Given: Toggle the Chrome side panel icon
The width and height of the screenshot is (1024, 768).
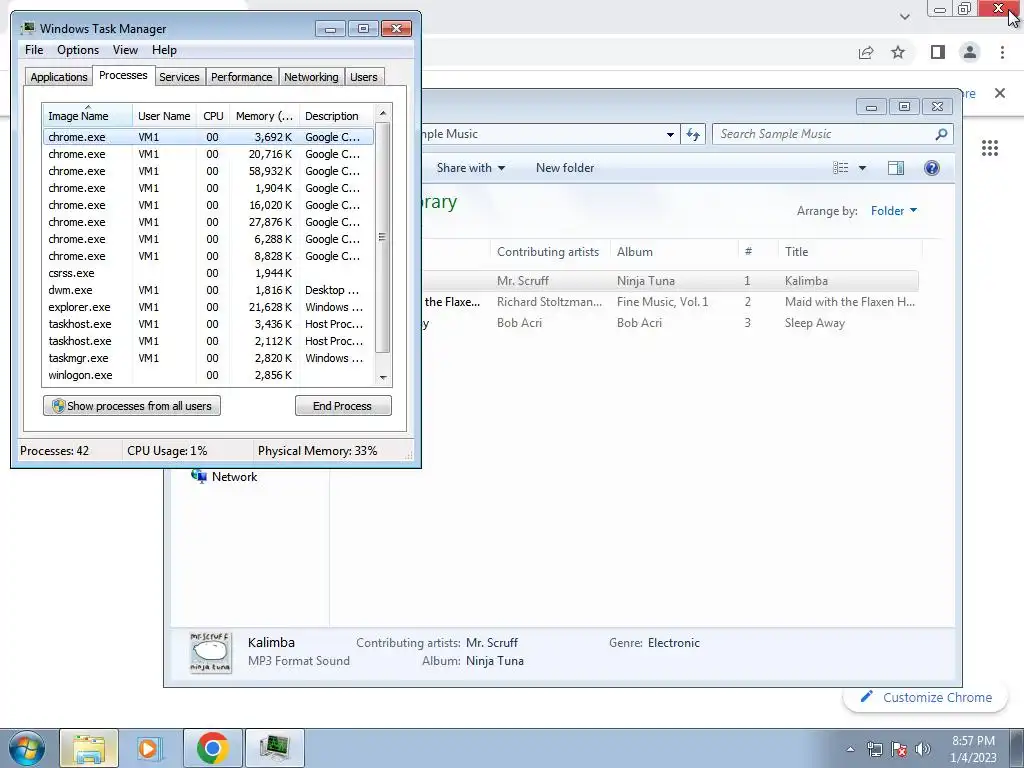Looking at the screenshot, I should (x=937, y=52).
